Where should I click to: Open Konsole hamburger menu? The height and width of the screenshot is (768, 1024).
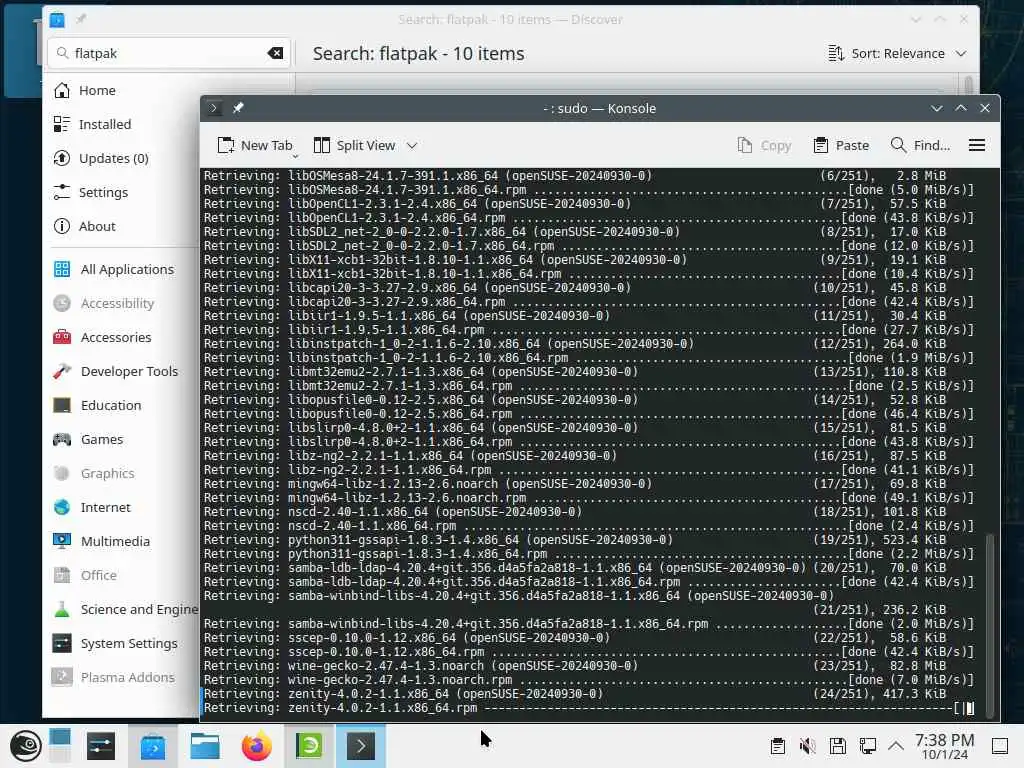pyautogui.click(x=976, y=145)
